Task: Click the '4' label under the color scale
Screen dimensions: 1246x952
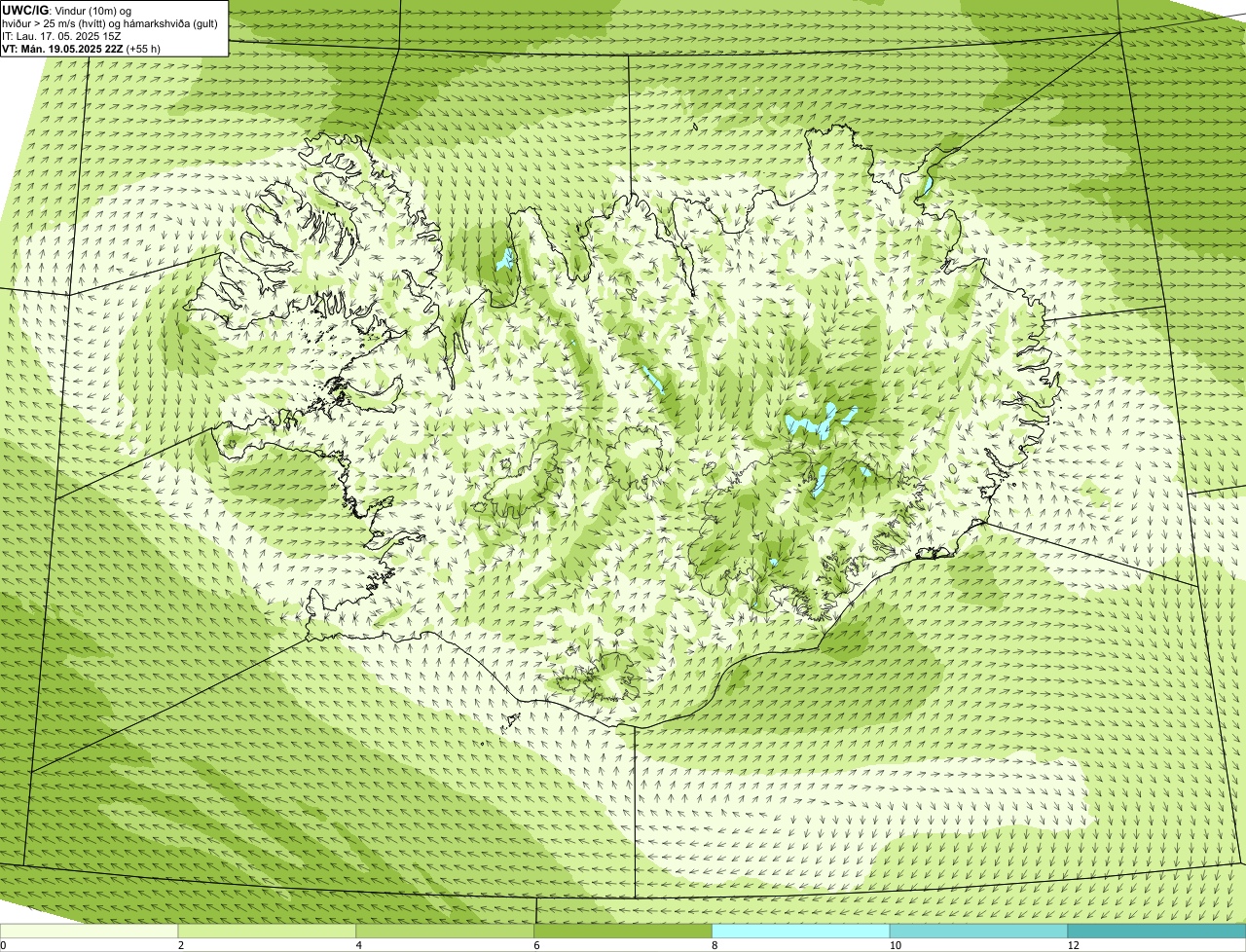Action: pos(358,945)
